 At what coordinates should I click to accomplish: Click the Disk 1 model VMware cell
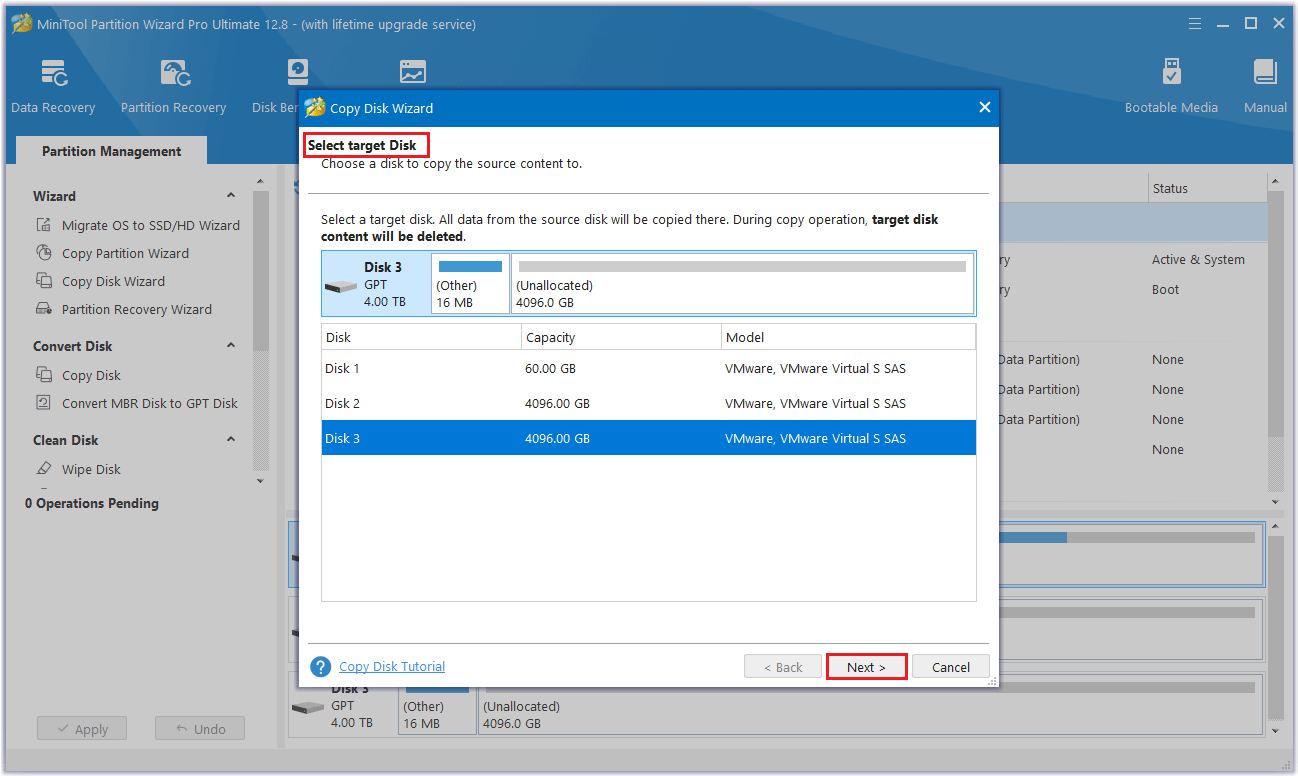[815, 368]
